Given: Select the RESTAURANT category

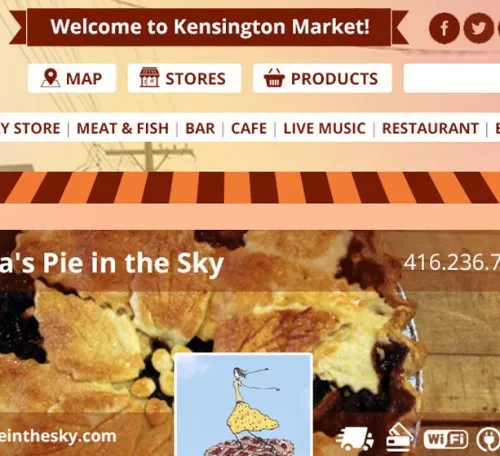Looking at the screenshot, I should (430, 129).
